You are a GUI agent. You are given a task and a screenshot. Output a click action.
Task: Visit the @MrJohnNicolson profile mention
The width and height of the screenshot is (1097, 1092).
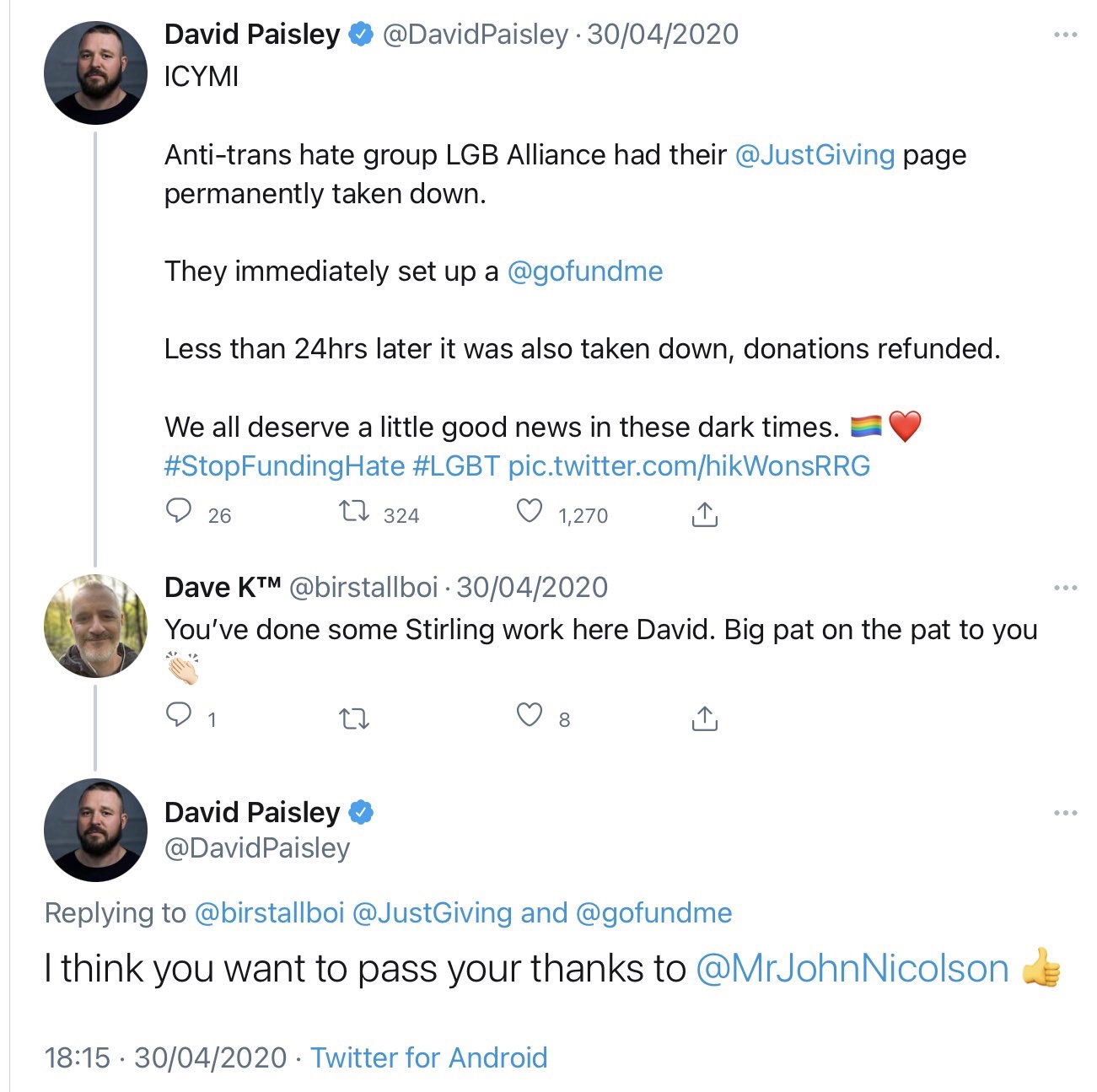tap(852, 969)
